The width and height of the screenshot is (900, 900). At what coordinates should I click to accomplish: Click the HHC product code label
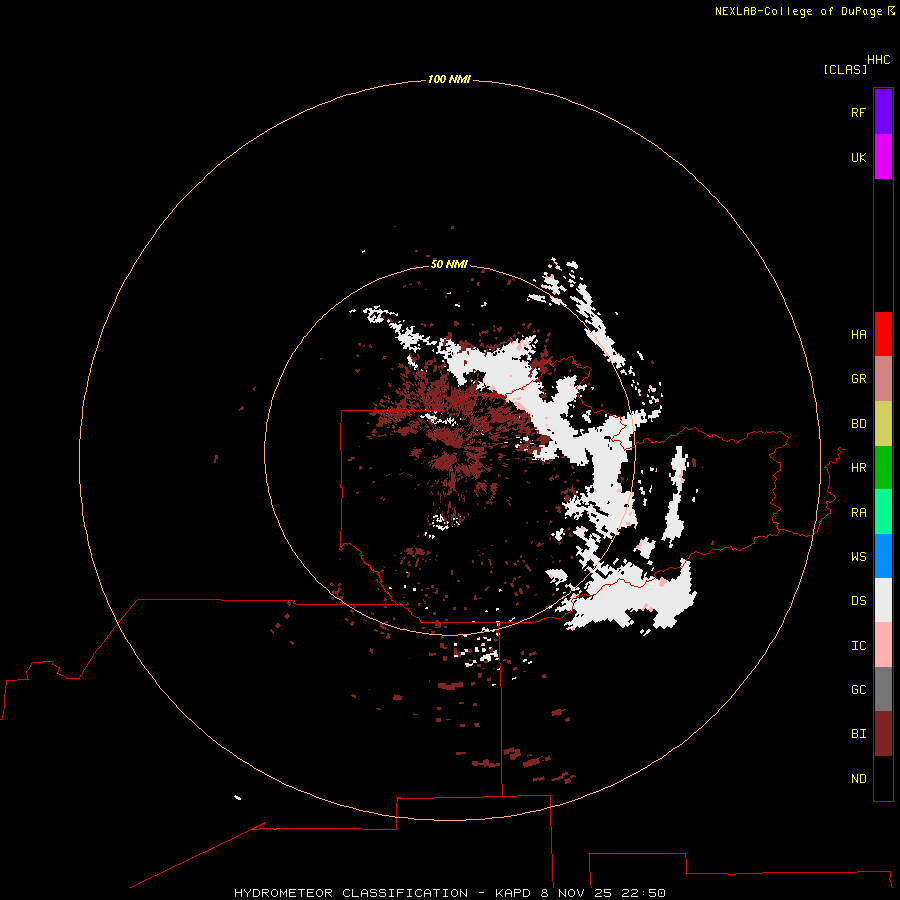point(879,60)
